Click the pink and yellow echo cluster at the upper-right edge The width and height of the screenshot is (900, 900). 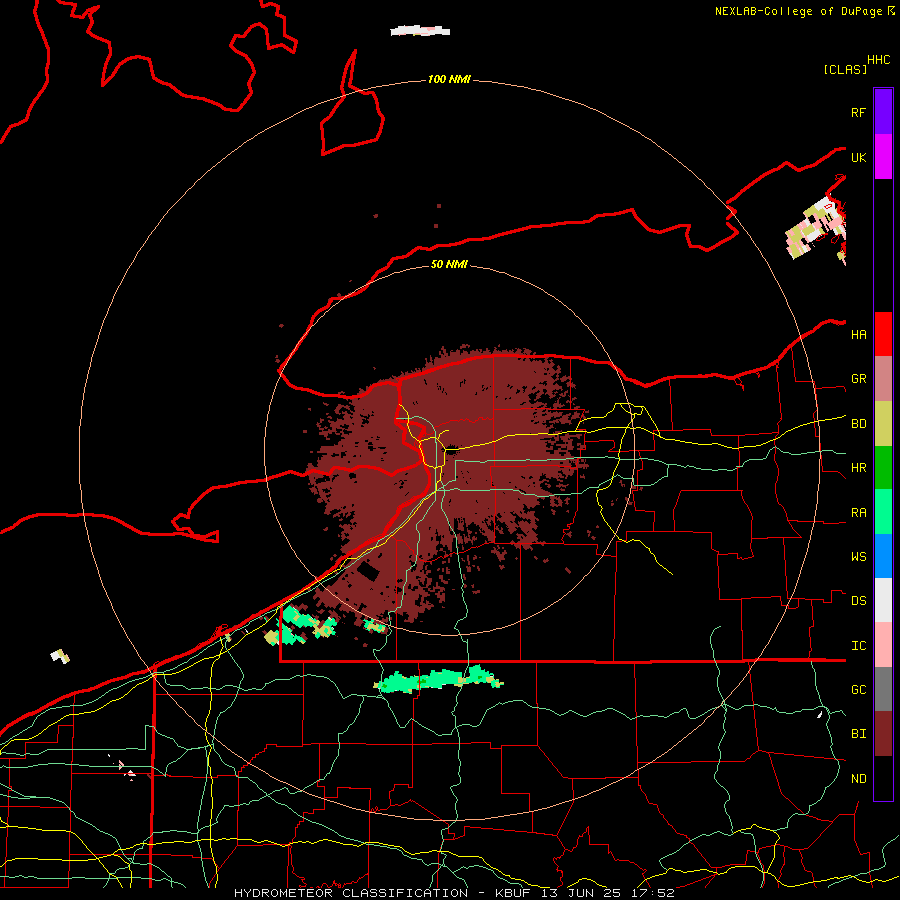click(816, 228)
